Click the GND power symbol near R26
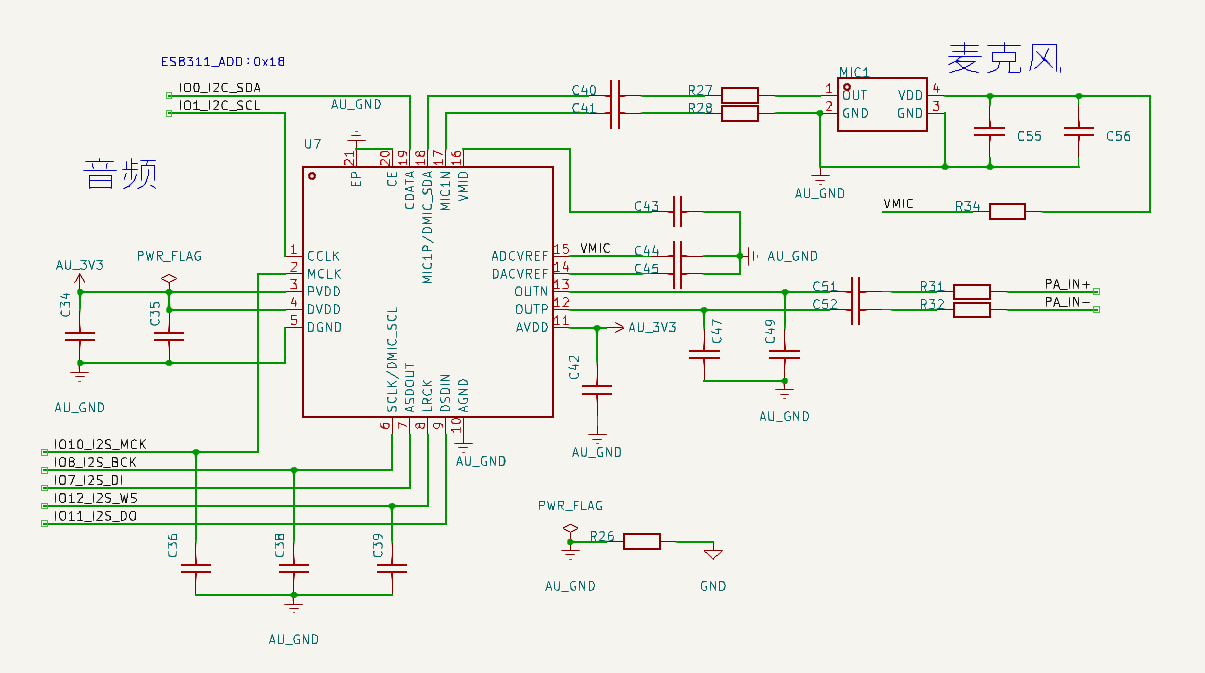 coord(713,552)
